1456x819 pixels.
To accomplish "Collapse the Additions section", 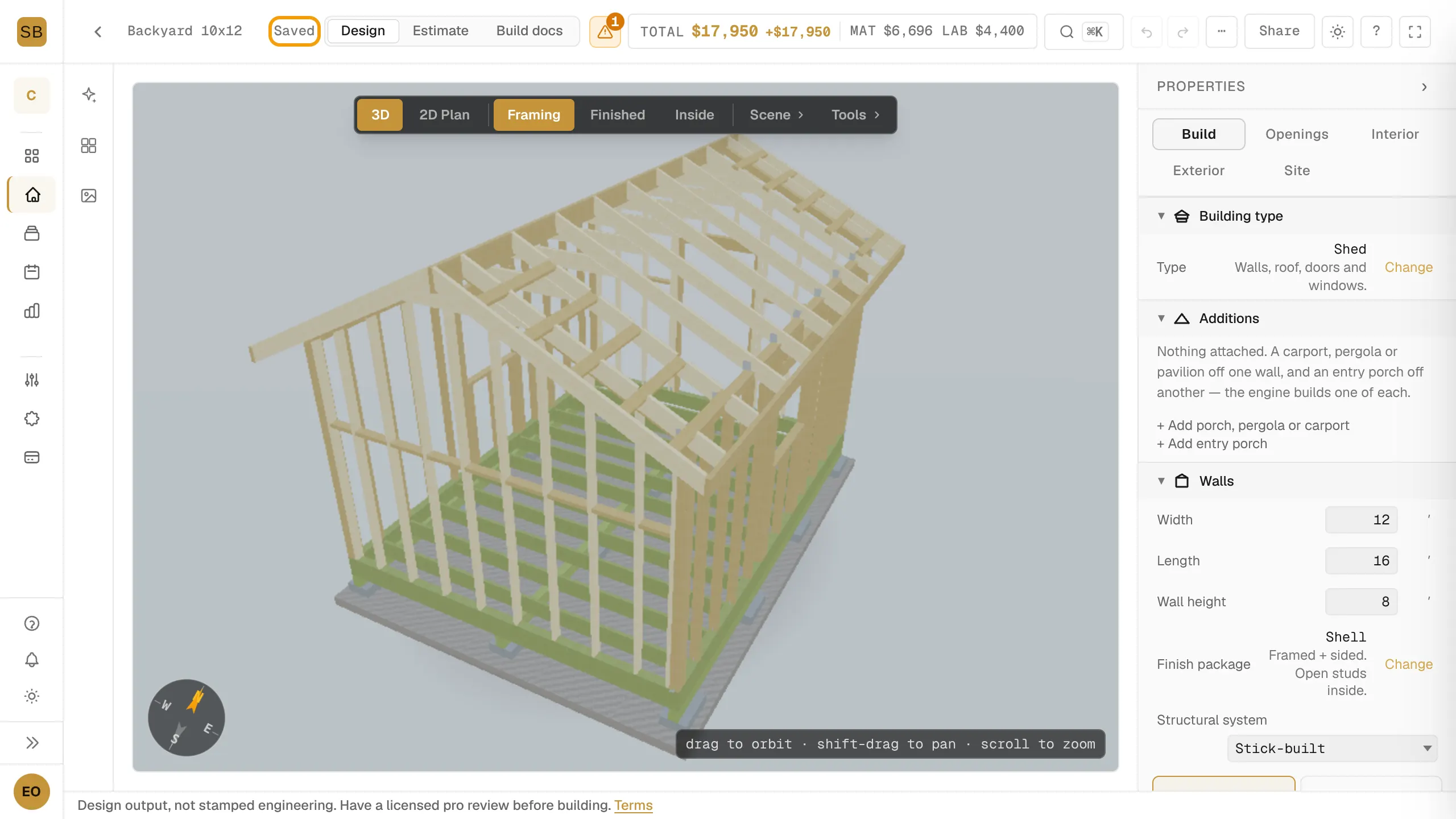I will [x=1161, y=318].
